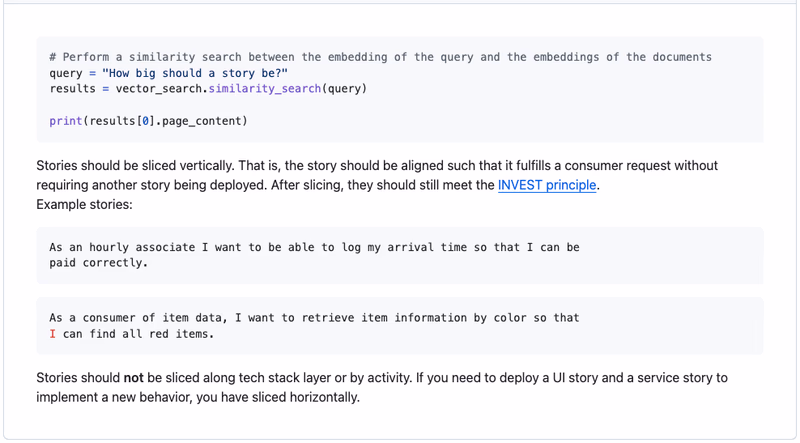Click the 'paid correctly.' code line
800x443 pixels.
coord(98,263)
